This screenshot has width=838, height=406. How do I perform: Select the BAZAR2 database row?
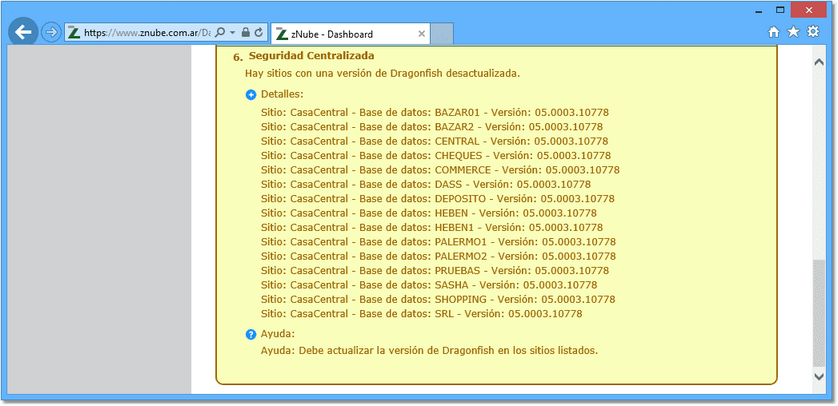(x=432, y=127)
